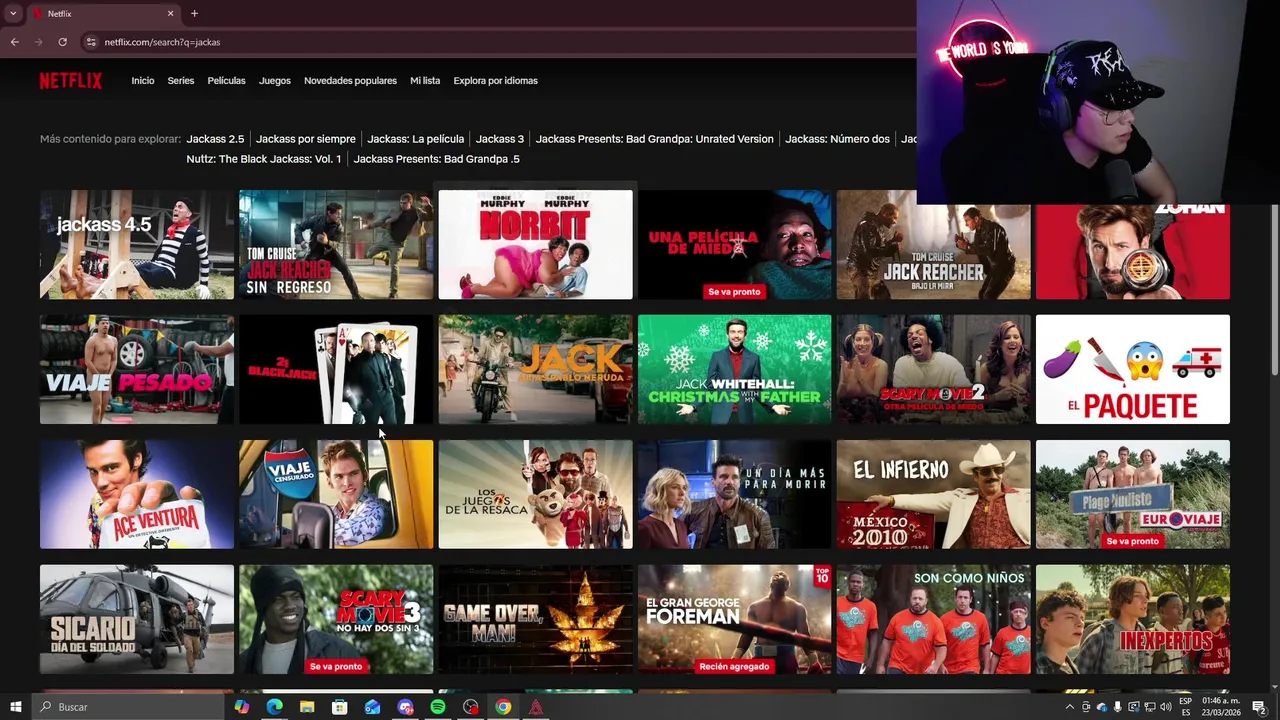Screen dimensions: 1280x720
Task: Open the Game Over, Man! thumbnail
Action: pos(535,620)
